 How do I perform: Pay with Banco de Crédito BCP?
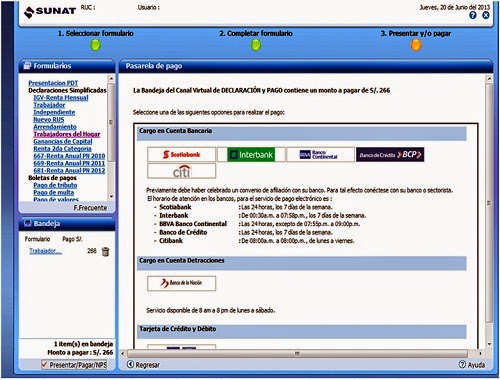click(390, 155)
